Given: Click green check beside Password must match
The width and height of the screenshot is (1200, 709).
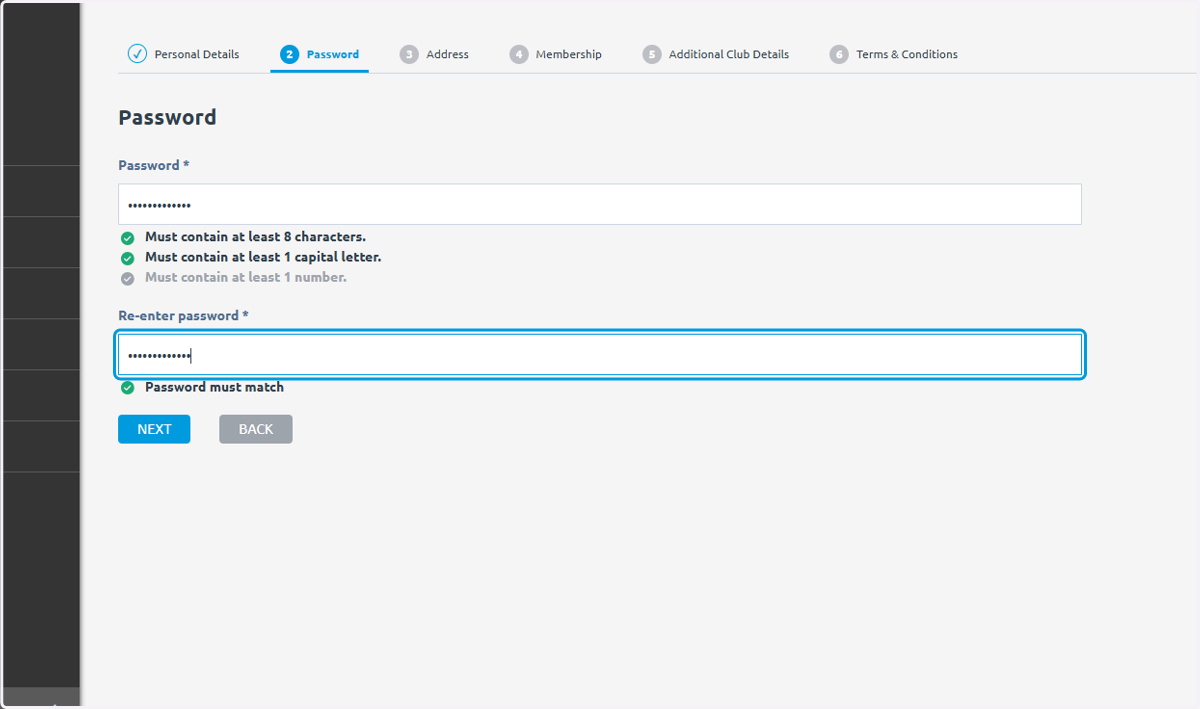Looking at the screenshot, I should coord(127,388).
